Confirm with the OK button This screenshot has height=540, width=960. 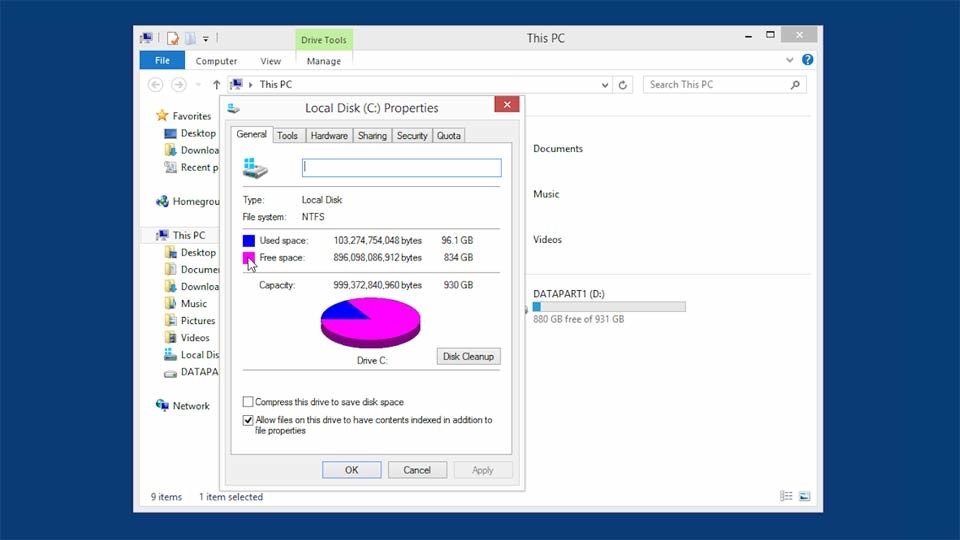tap(351, 470)
